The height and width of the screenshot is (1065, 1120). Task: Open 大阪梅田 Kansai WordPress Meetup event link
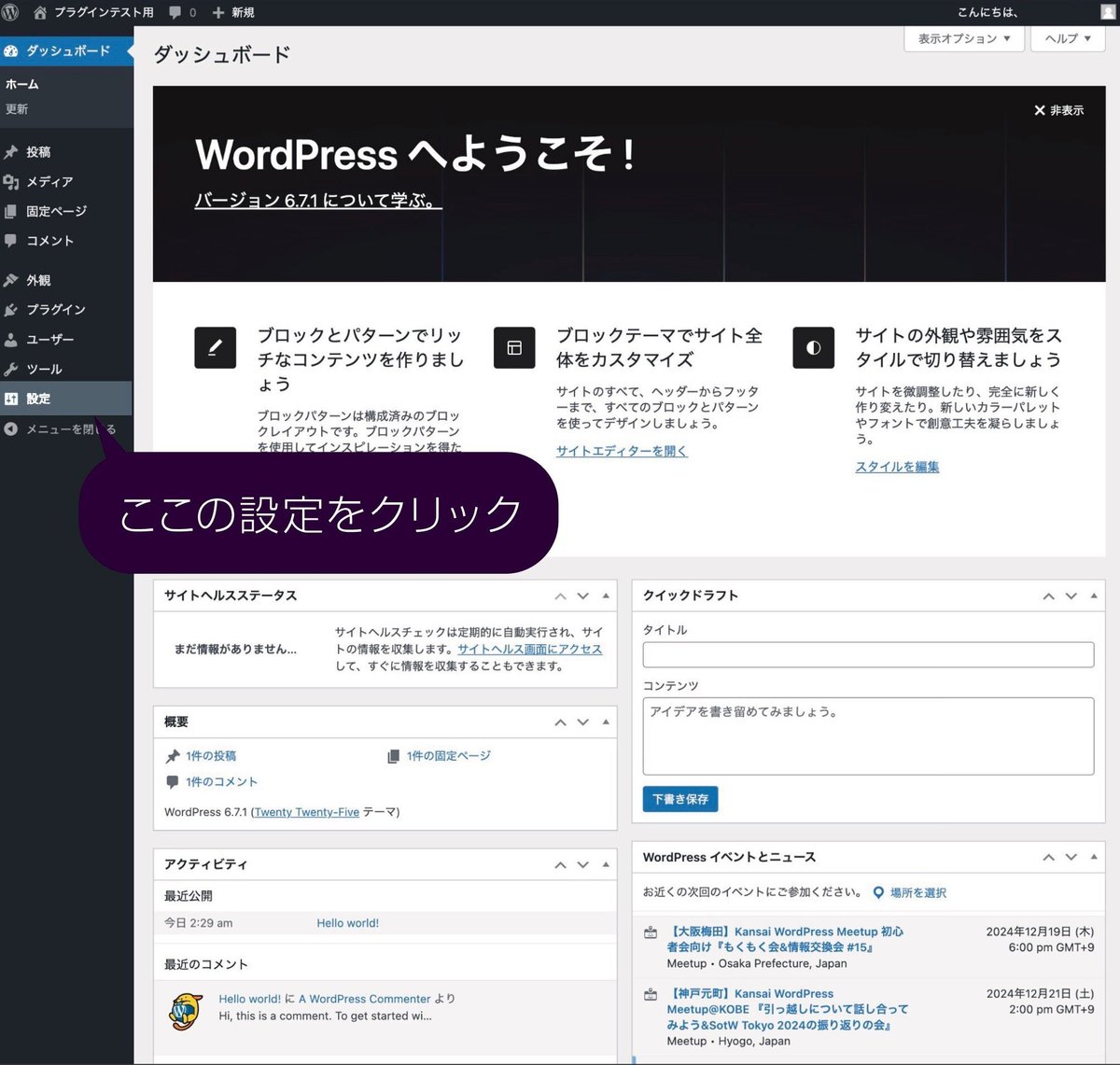point(786,939)
